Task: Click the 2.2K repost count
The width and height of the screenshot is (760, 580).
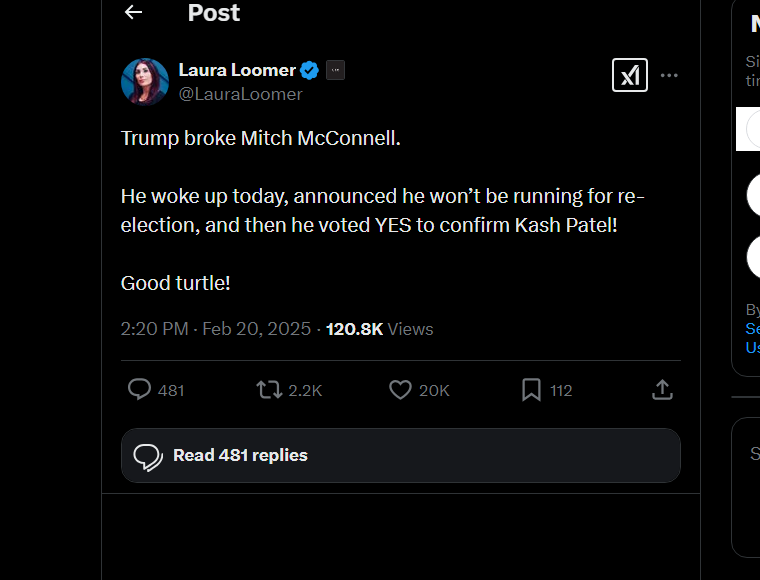Action: (305, 390)
